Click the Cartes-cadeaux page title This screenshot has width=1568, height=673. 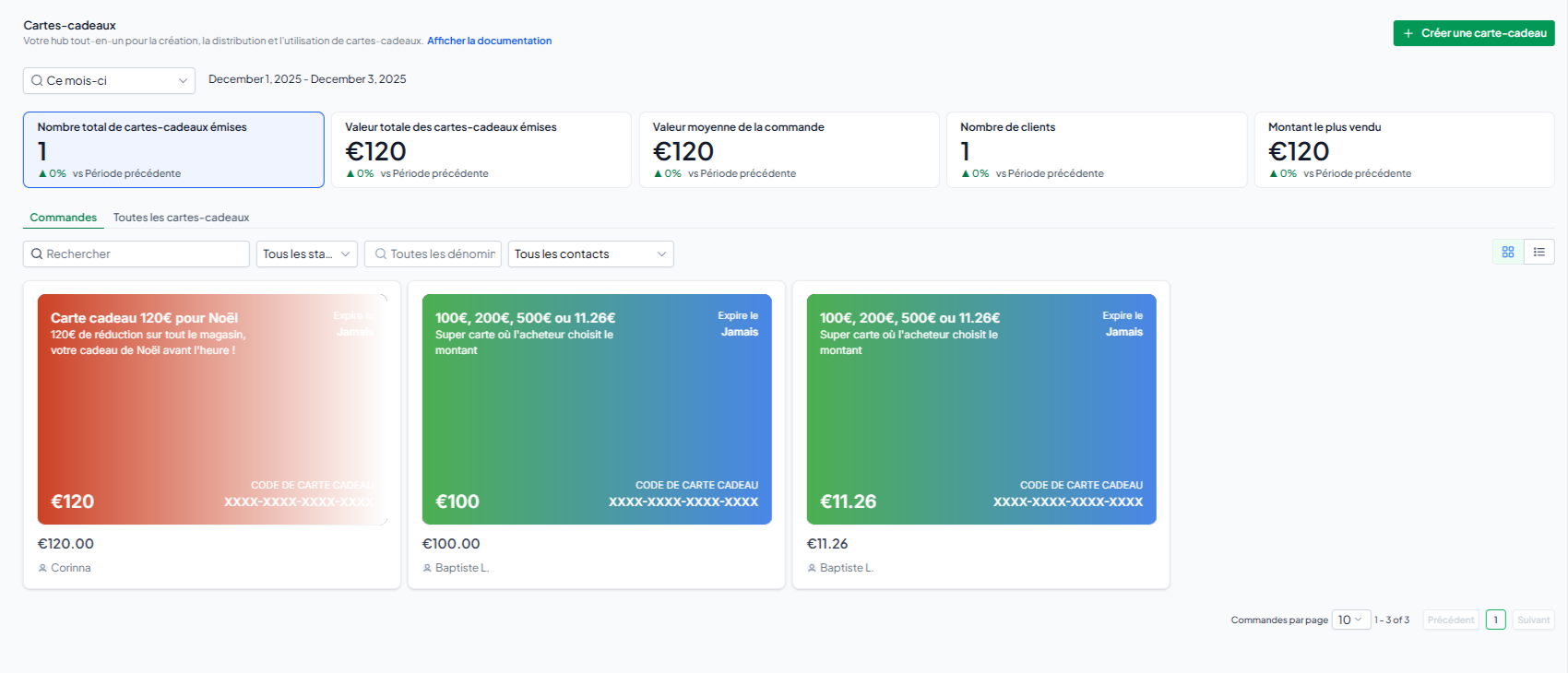pos(70,25)
